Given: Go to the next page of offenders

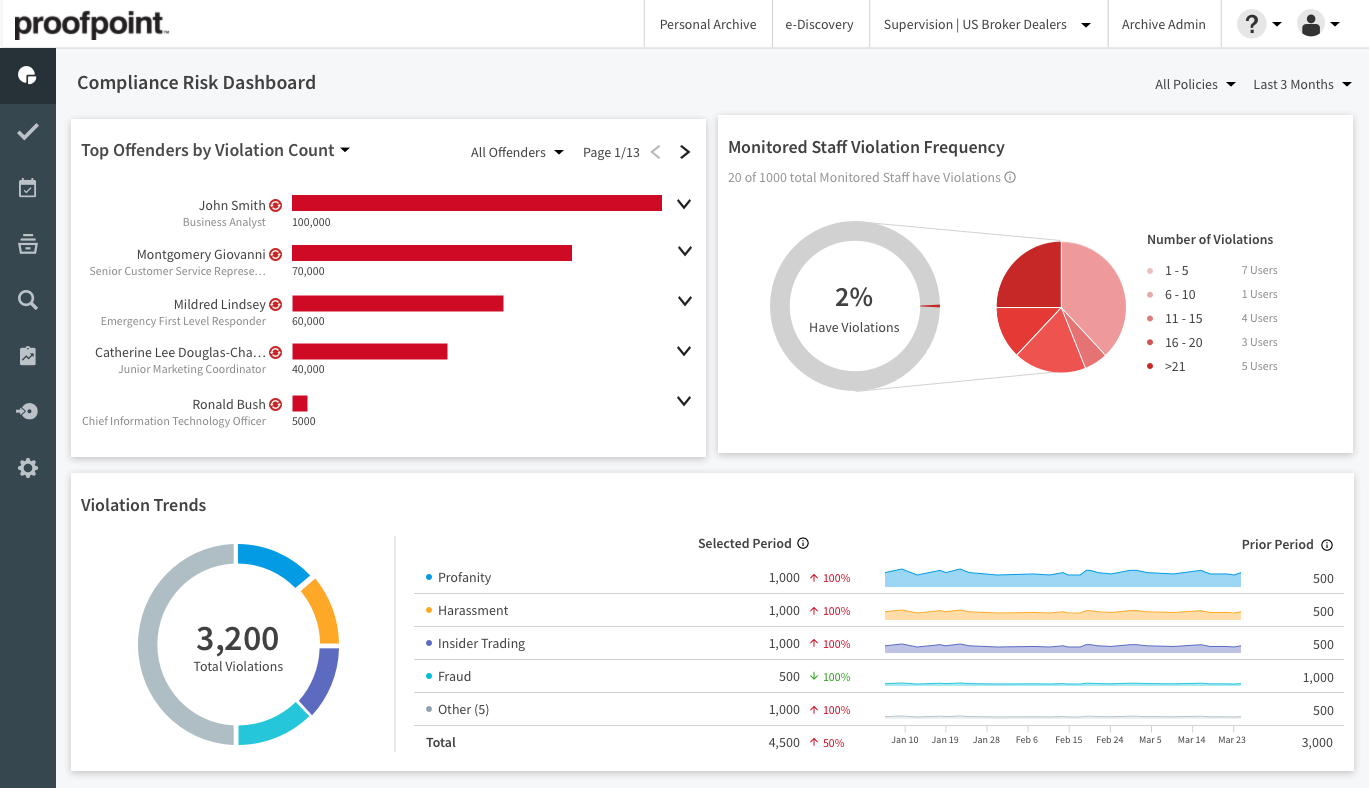Looking at the screenshot, I should 685,151.
